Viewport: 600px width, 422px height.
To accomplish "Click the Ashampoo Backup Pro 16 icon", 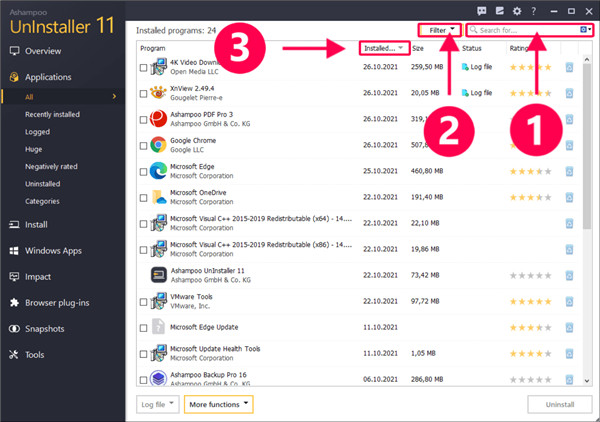I will 158,378.
